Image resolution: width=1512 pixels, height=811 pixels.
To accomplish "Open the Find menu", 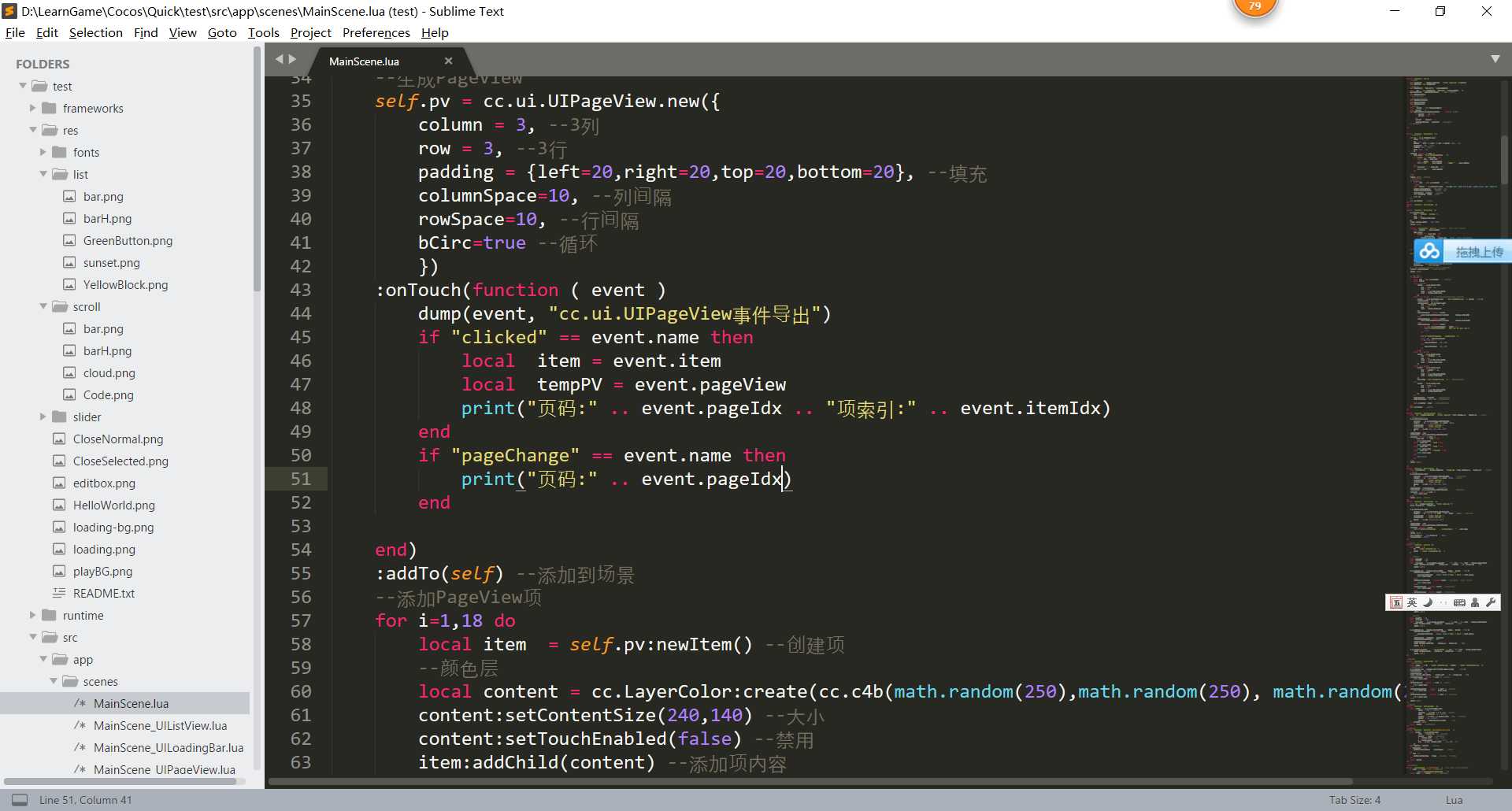I will click(x=146, y=32).
